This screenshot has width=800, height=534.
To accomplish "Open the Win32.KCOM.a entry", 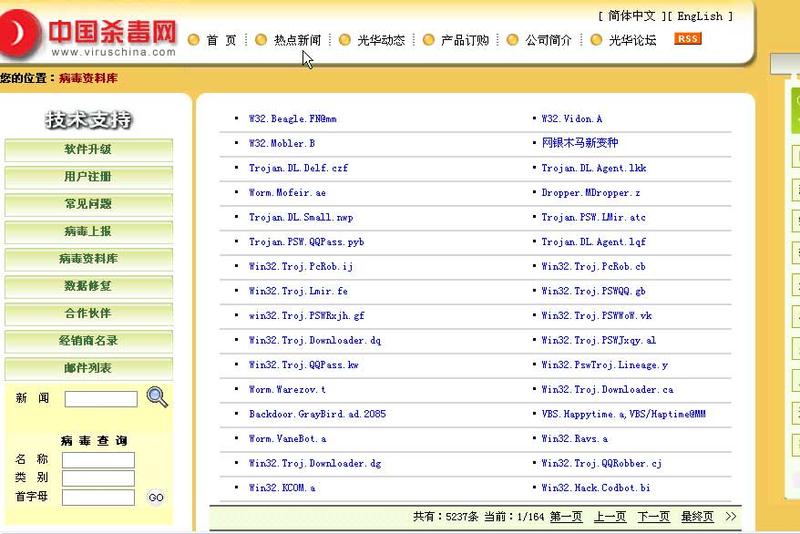I will [x=282, y=488].
